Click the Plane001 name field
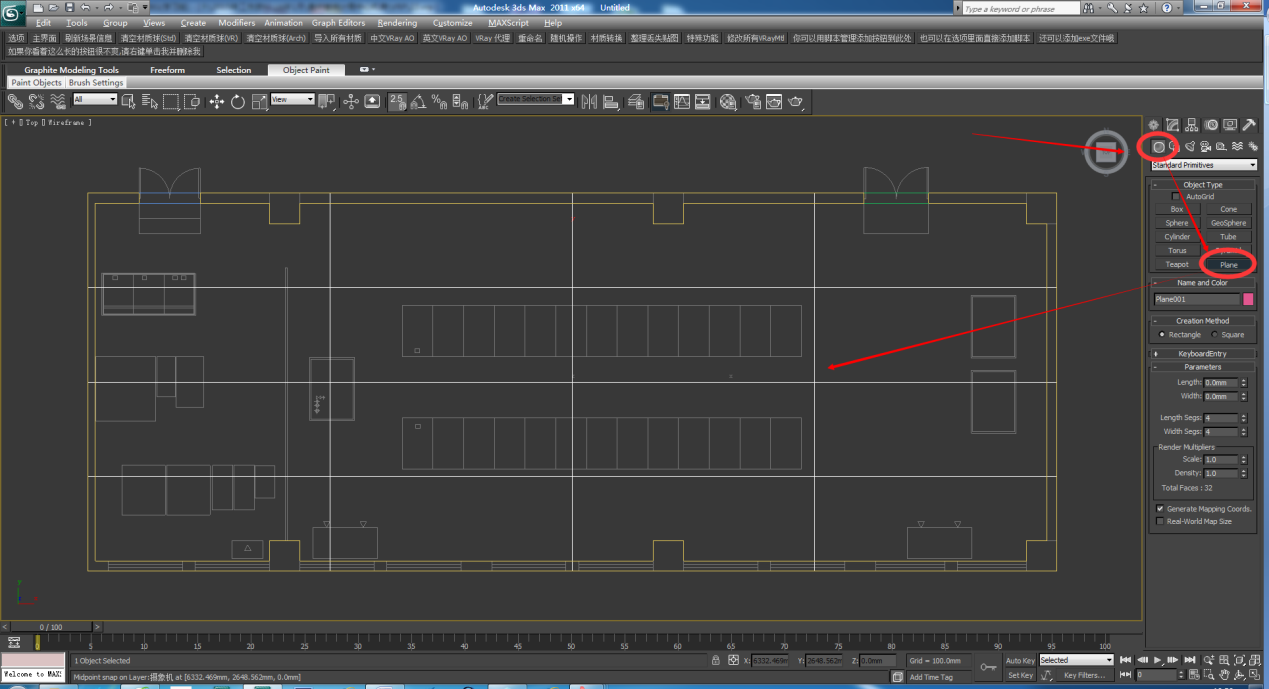Screen dimensions: 1269x689 (x=1196, y=299)
